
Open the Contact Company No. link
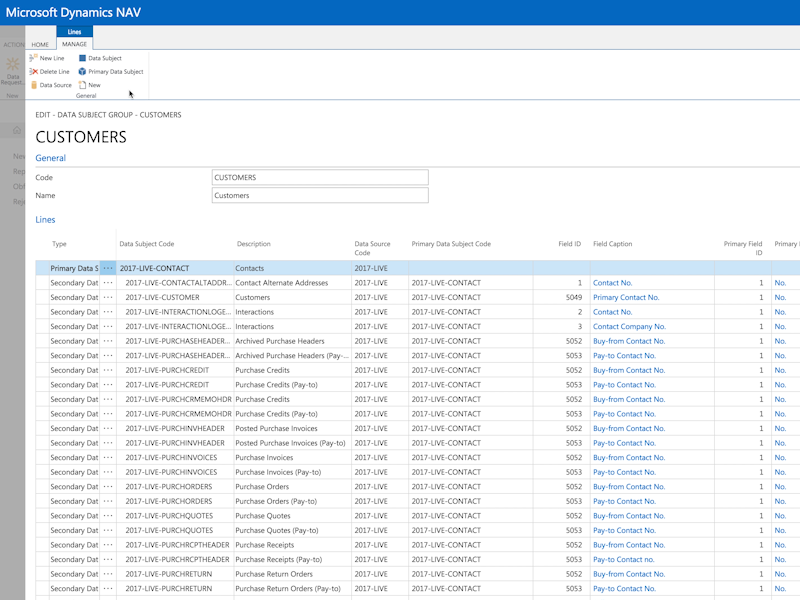tap(629, 326)
